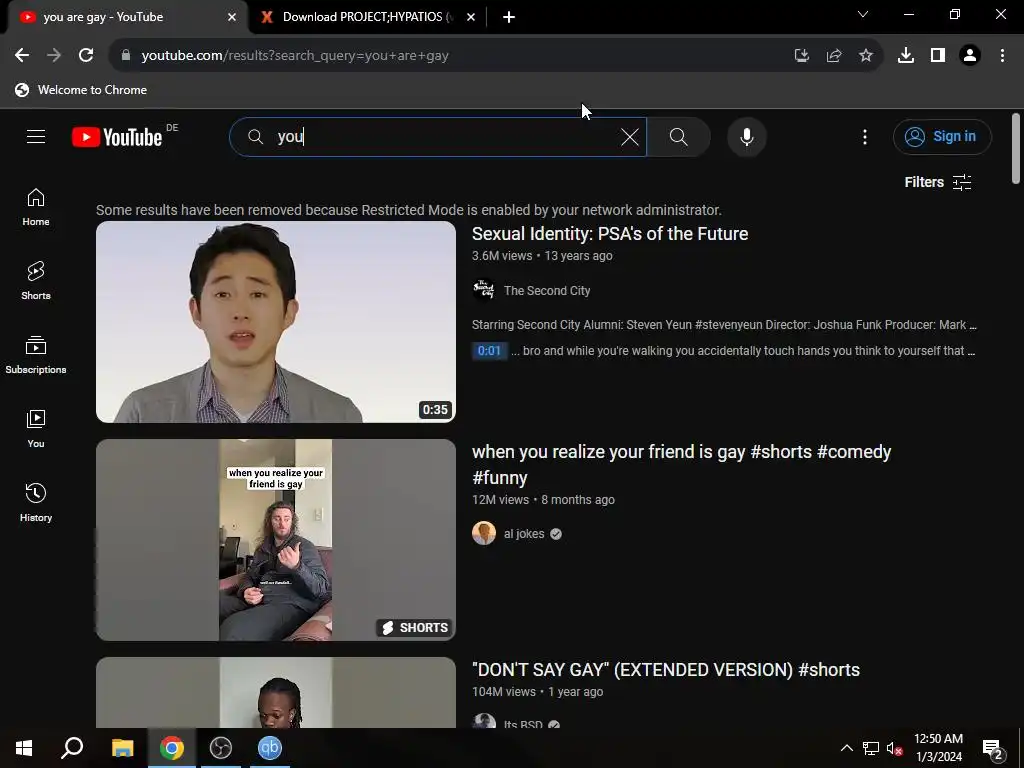Image resolution: width=1024 pixels, height=768 pixels.
Task: Click the muted volume tray icon
Action: coord(894,748)
